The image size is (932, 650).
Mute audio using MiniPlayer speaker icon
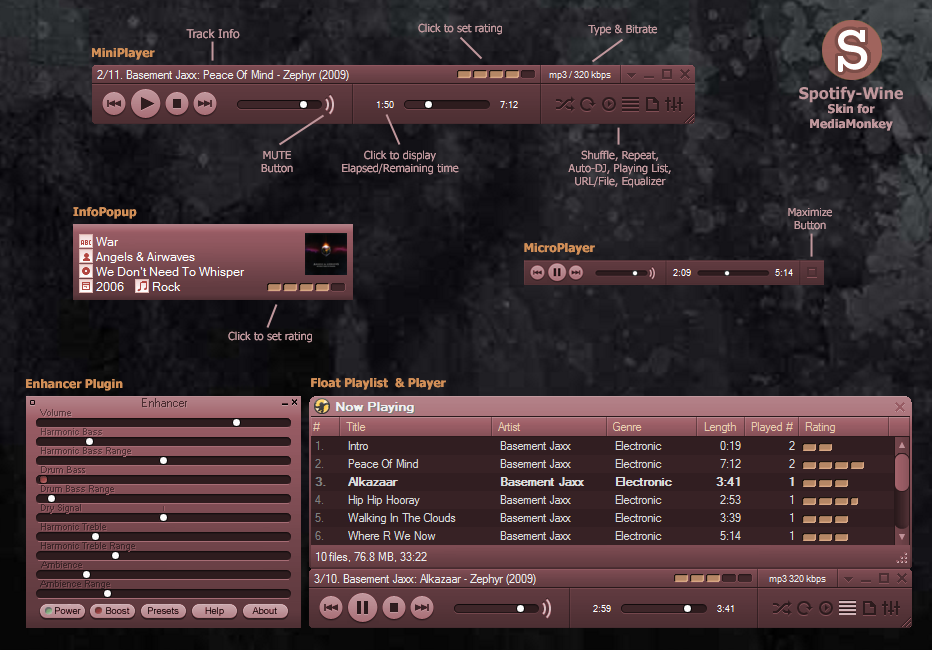329,105
